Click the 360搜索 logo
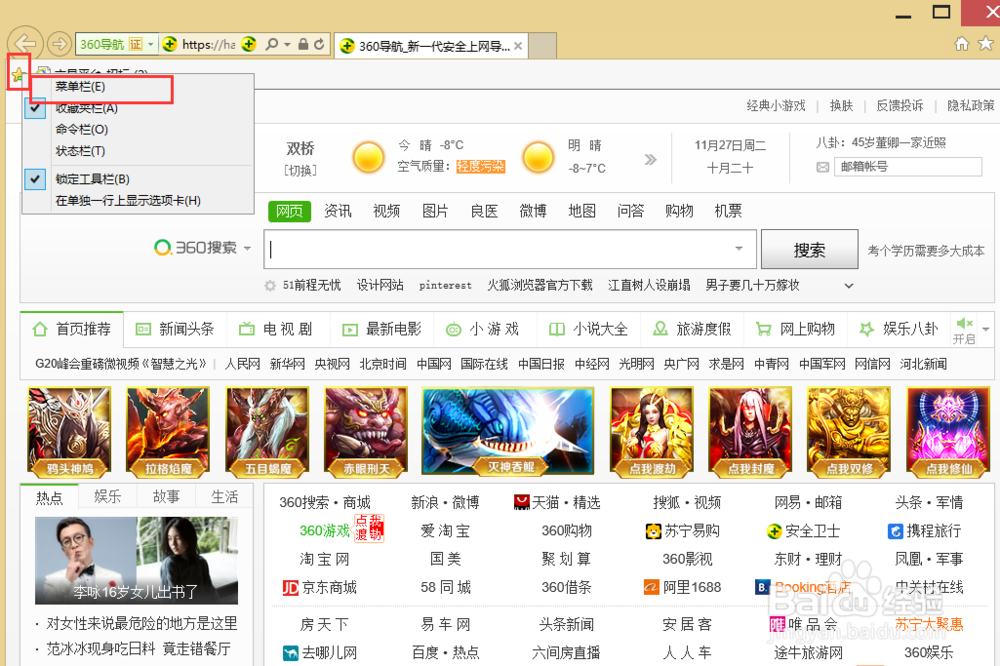The image size is (1000, 666). [195, 248]
